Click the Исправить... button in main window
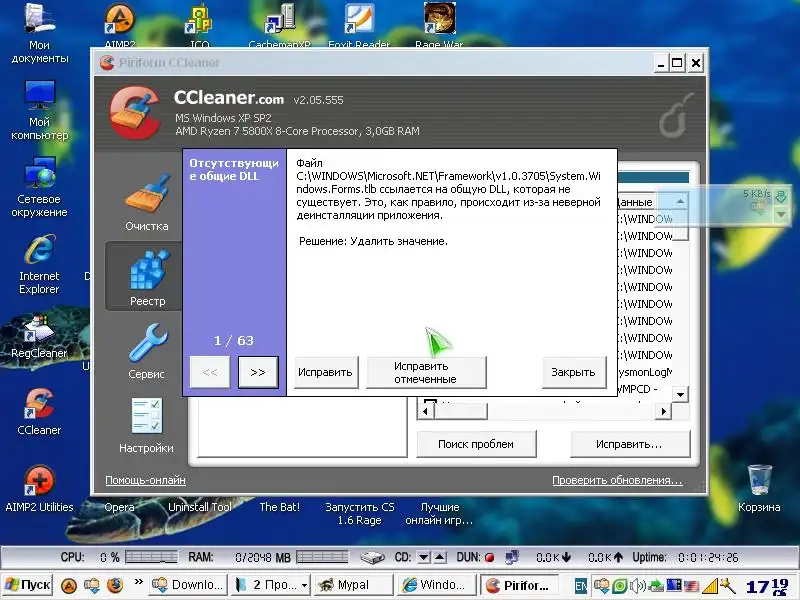 point(629,444)
